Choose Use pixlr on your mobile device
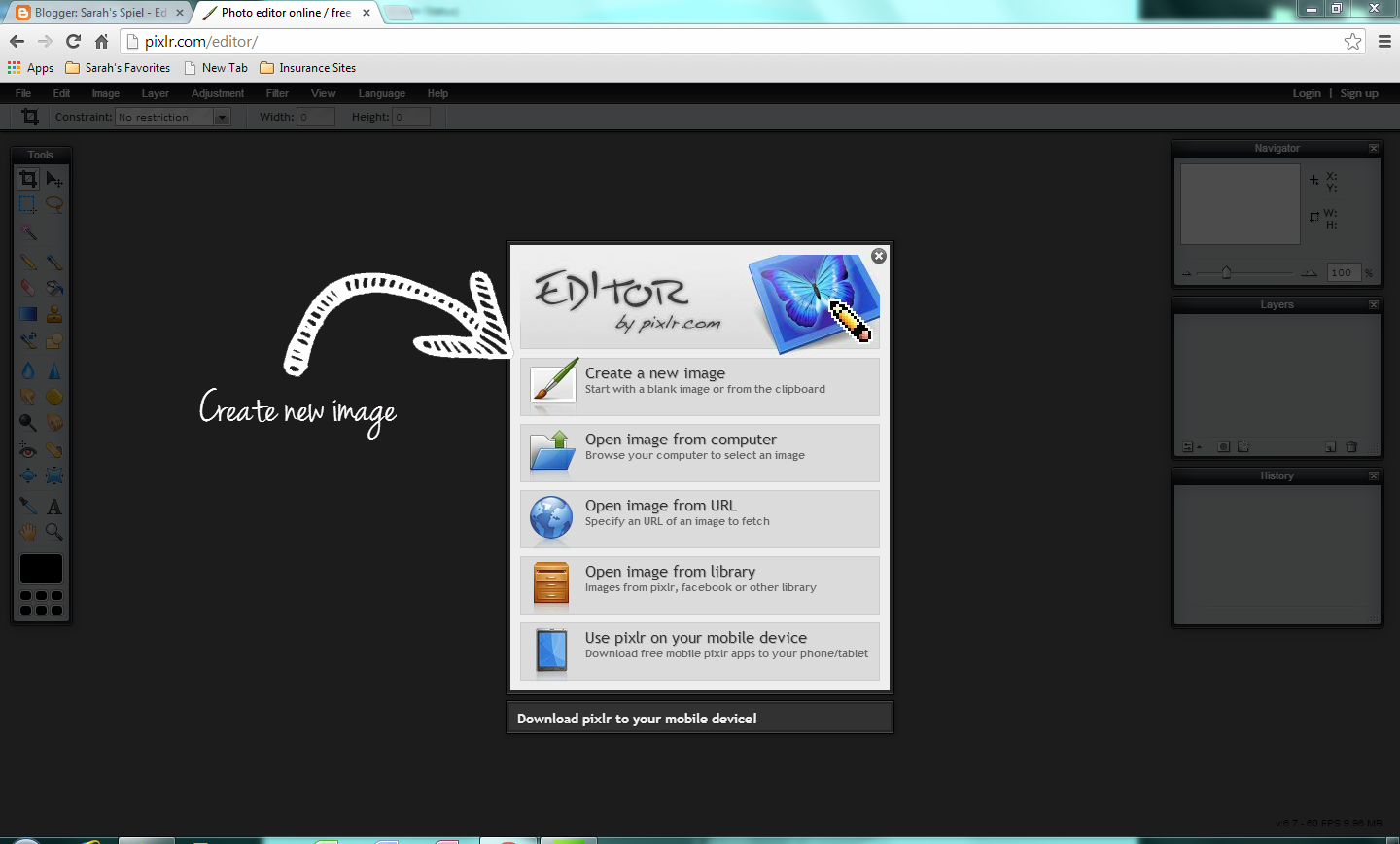This screenshot has height=844, width=1400. [x=700, y=651]
